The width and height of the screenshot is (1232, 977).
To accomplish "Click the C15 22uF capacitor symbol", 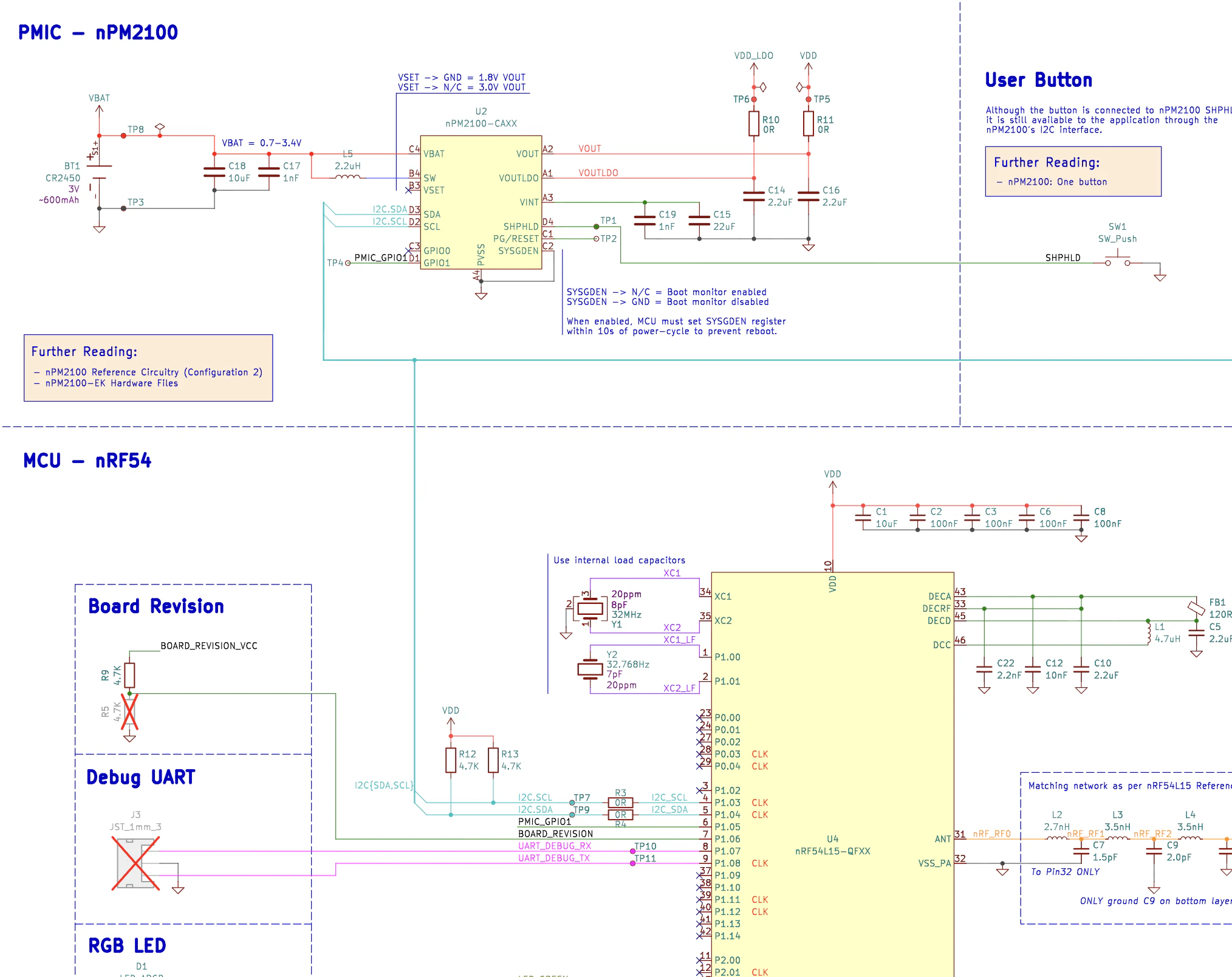I will pos(699,221).
